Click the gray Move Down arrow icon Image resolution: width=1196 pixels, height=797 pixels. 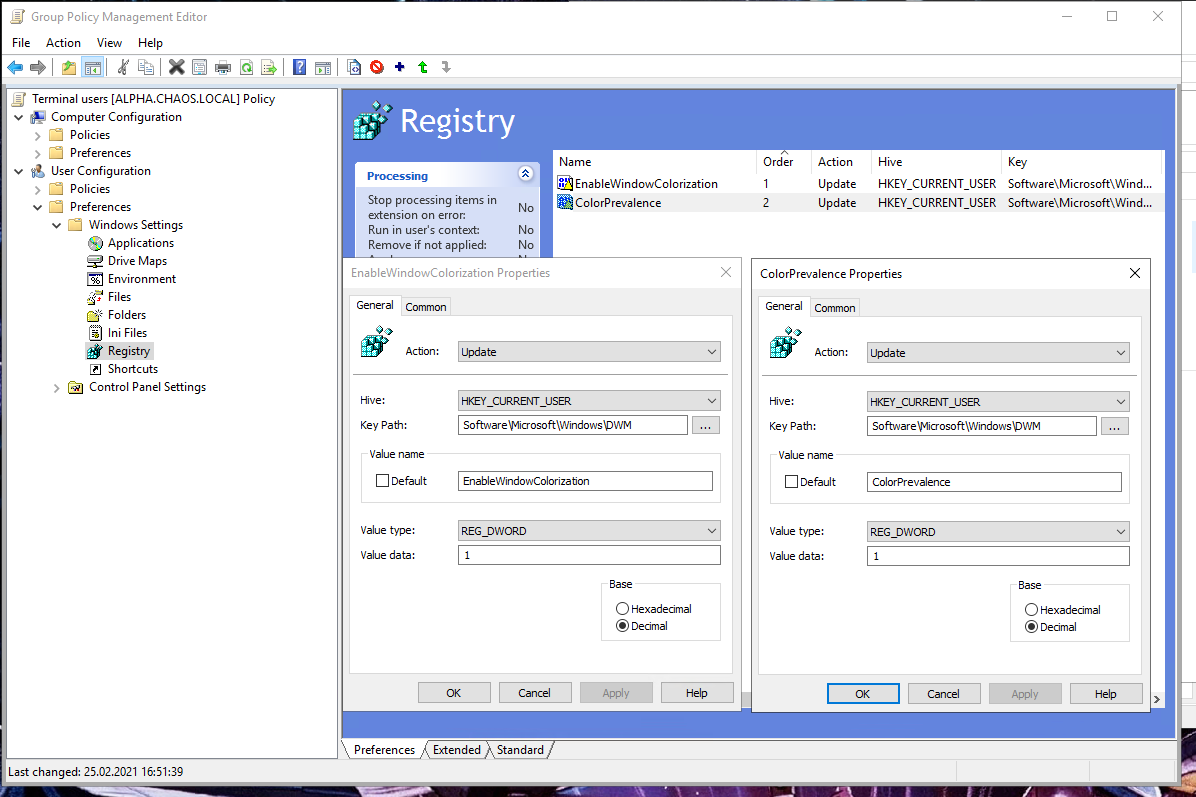[x=446, y=67]
